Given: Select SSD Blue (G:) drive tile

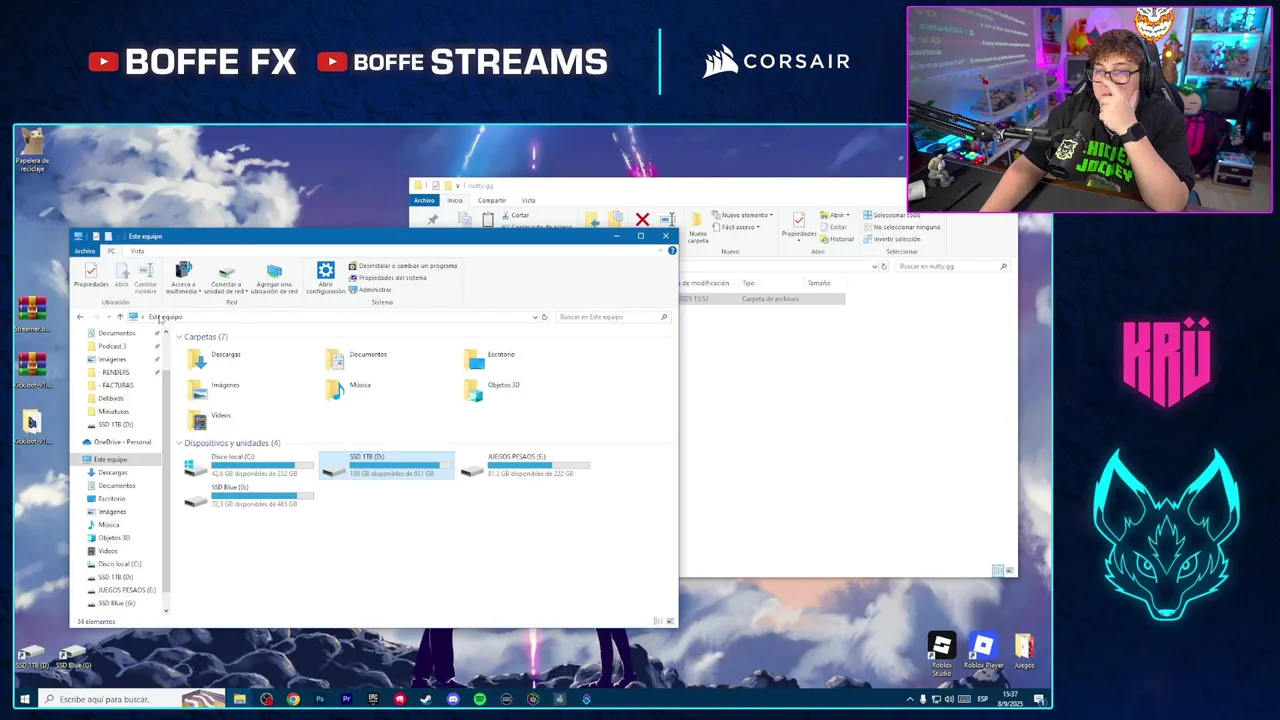Looking at the screenshot, I should (x=248, y=496).
